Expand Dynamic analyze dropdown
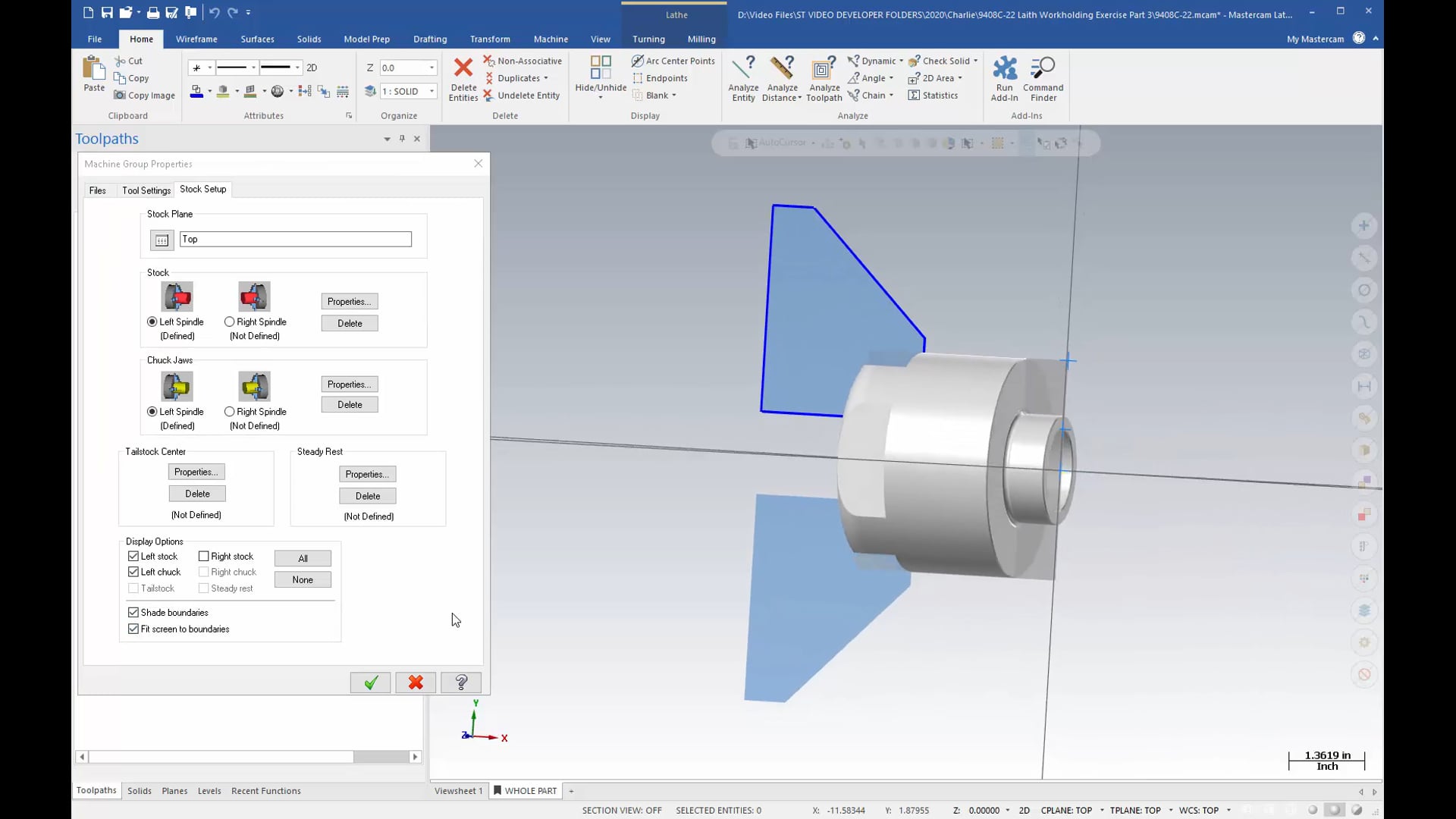This screenshot has height=819, width=1456. coord(901,61)
